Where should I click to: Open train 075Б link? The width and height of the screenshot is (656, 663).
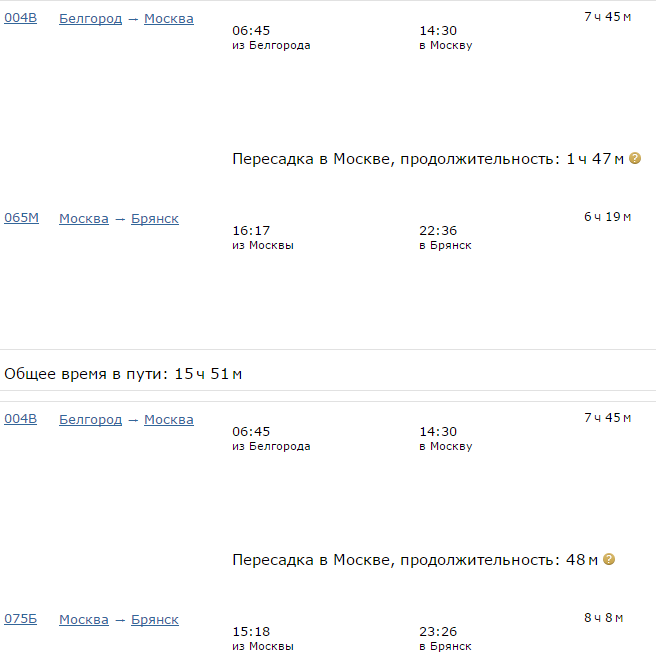click(x=20, y=619)
